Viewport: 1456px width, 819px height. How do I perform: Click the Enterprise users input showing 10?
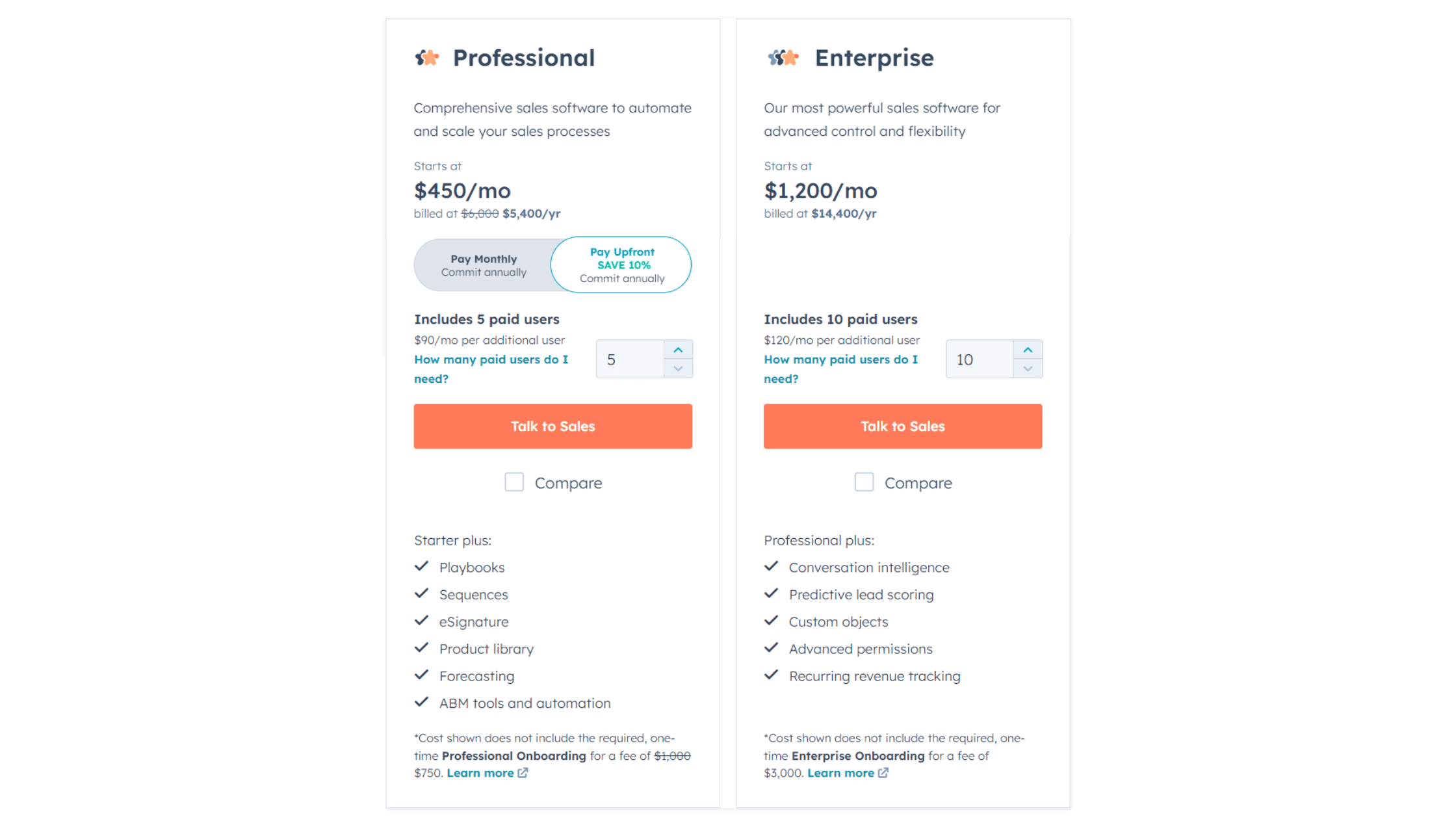979,359
